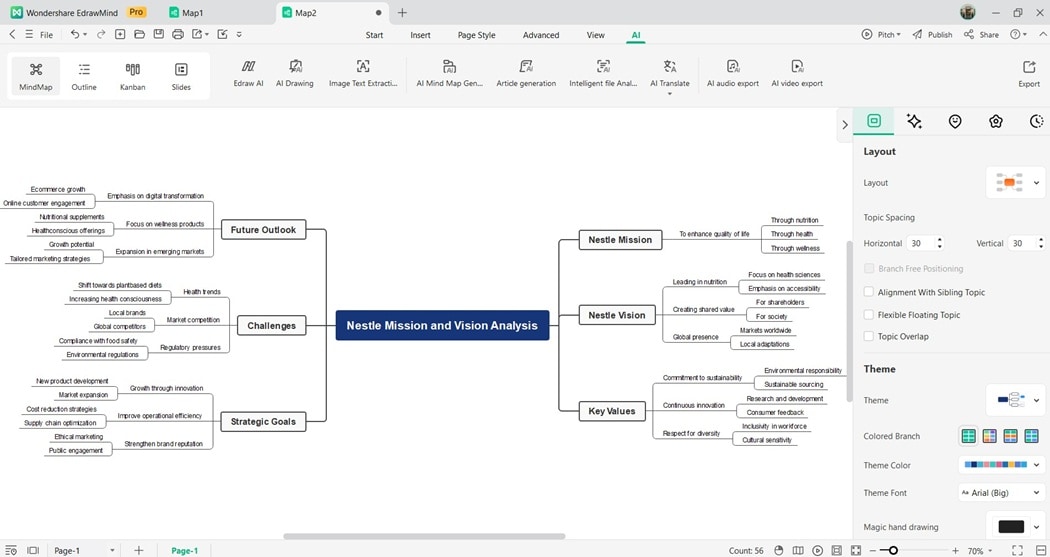Screen dimensions: 1050x557
Task: Enable Flexible Floating Topic checkbox
Action: pos(869,315)
